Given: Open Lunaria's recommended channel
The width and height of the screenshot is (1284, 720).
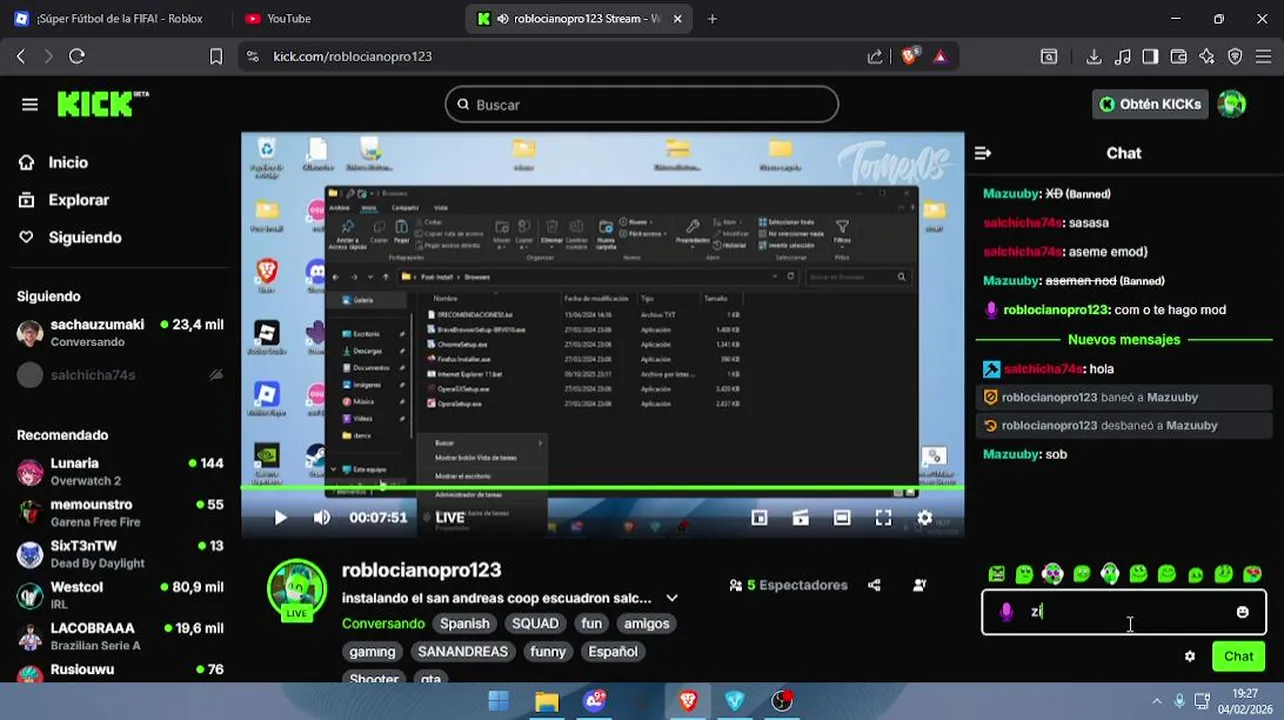Looking at the screenshot, I should point(120,471).
